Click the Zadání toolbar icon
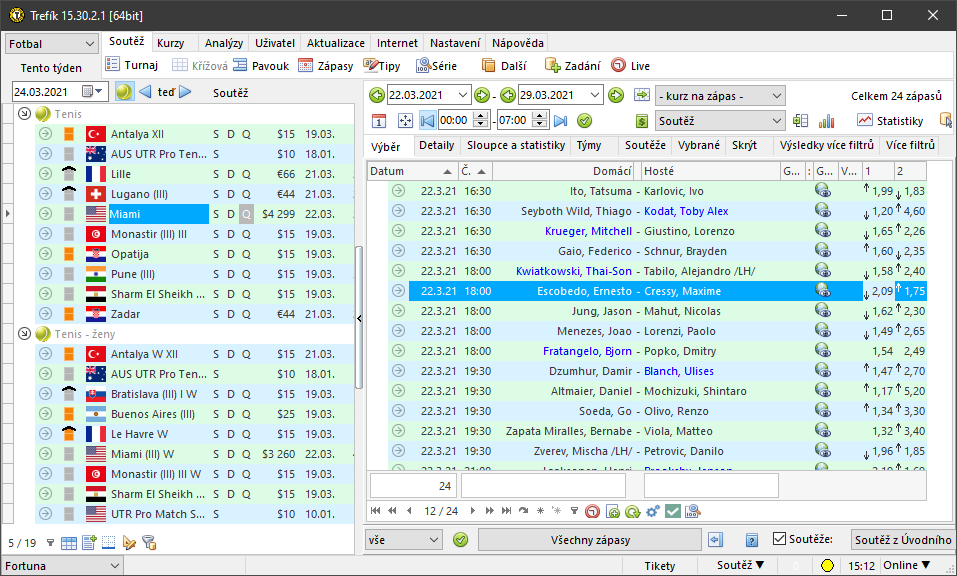This screenshot has height=576, width=957. (553, 66)
